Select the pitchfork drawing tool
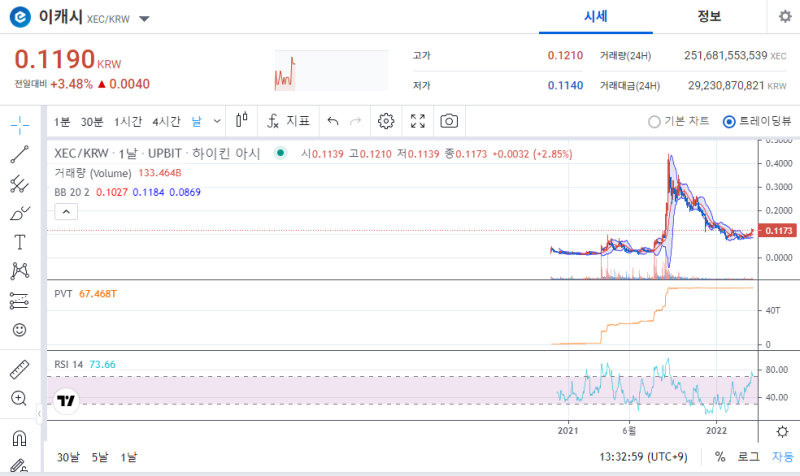 pyautogui.click(x=19, y=184)
